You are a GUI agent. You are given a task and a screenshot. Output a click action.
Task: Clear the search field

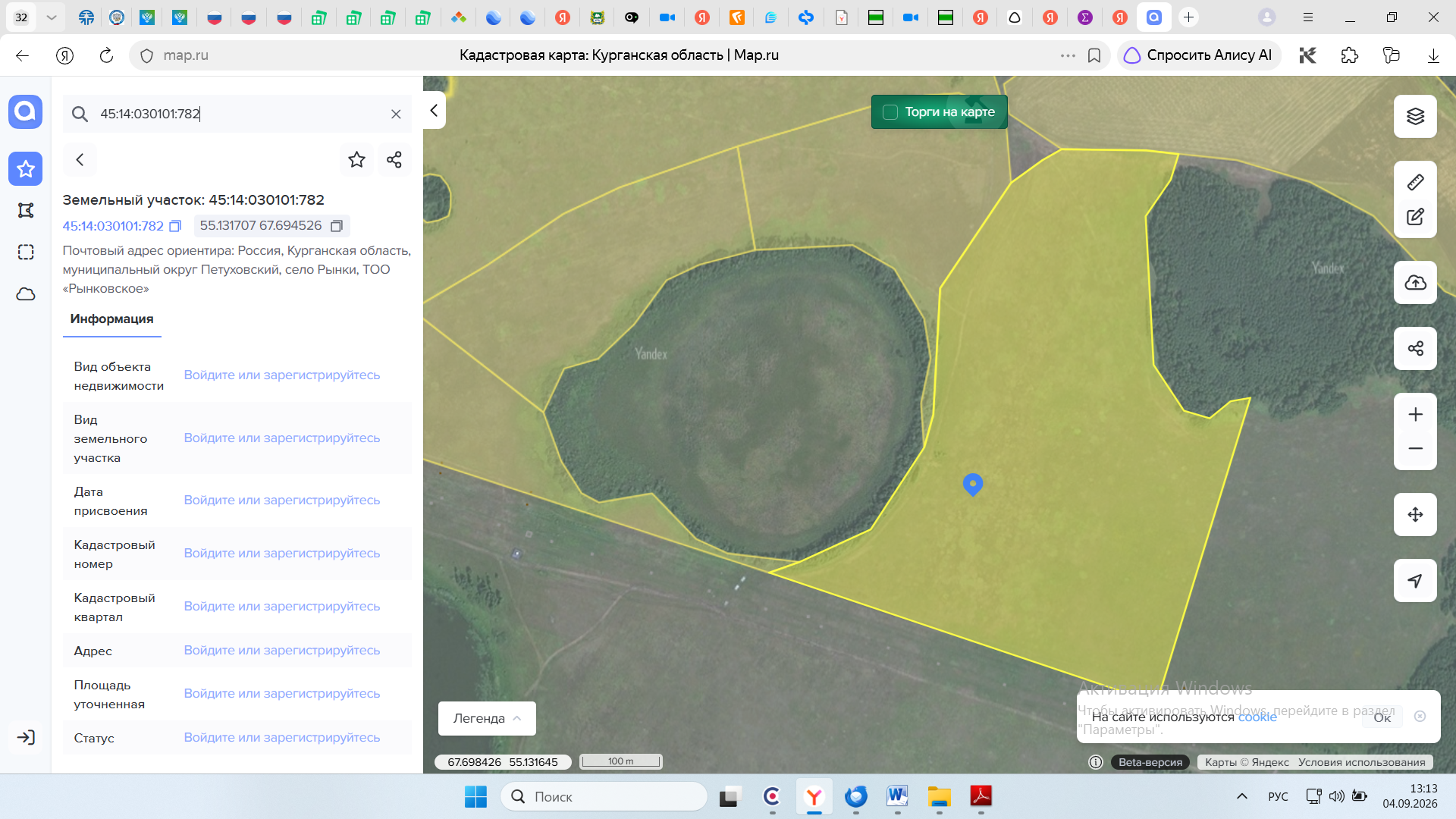click(x=396, y=114)
